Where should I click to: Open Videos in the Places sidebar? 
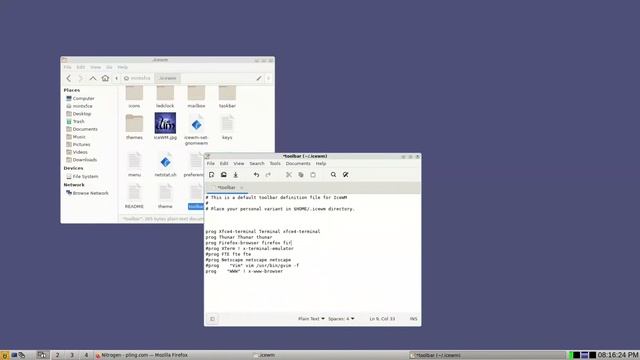pos(80,152)
